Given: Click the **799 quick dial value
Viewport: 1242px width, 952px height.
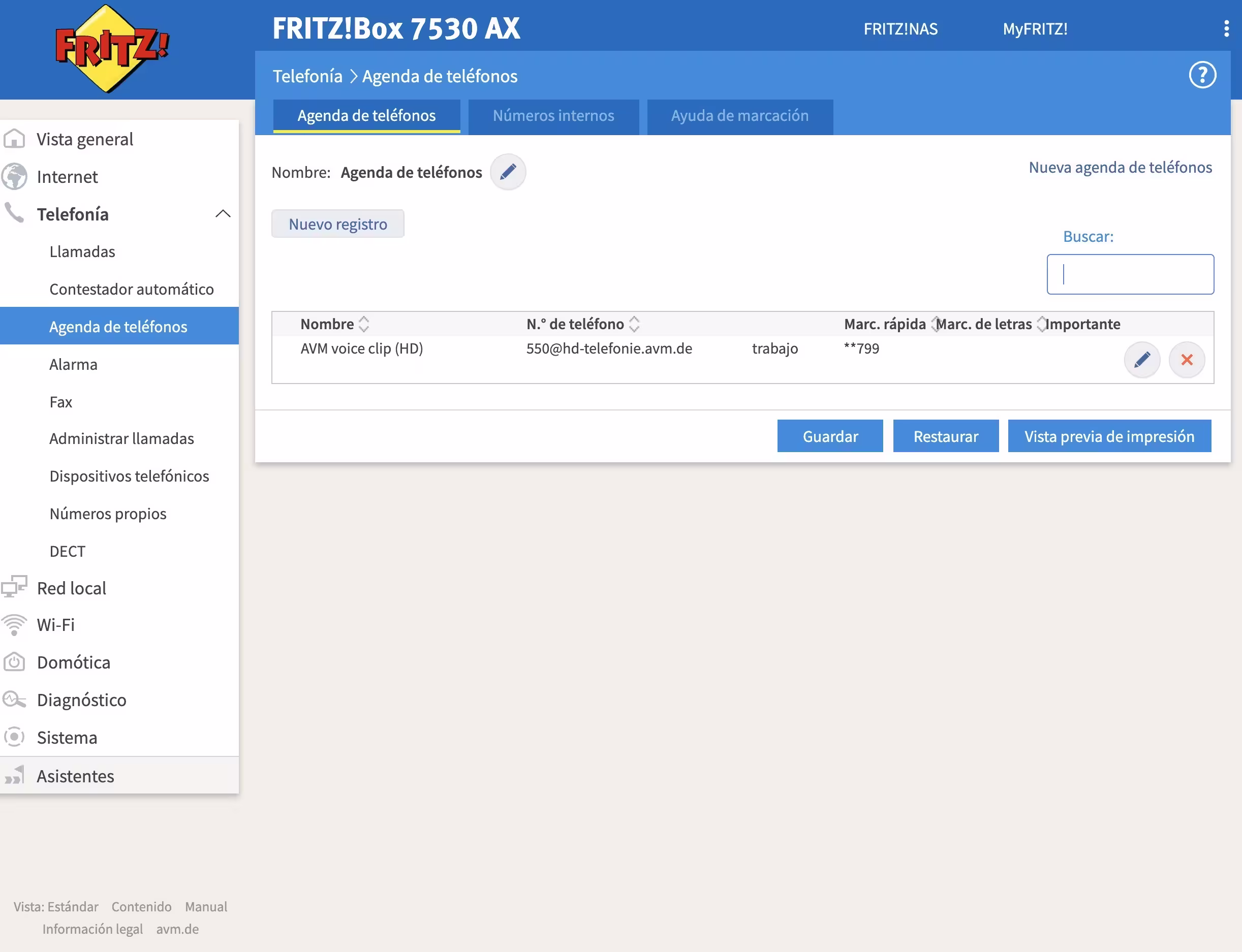Looking at the screenshot, I should (861, 348).
